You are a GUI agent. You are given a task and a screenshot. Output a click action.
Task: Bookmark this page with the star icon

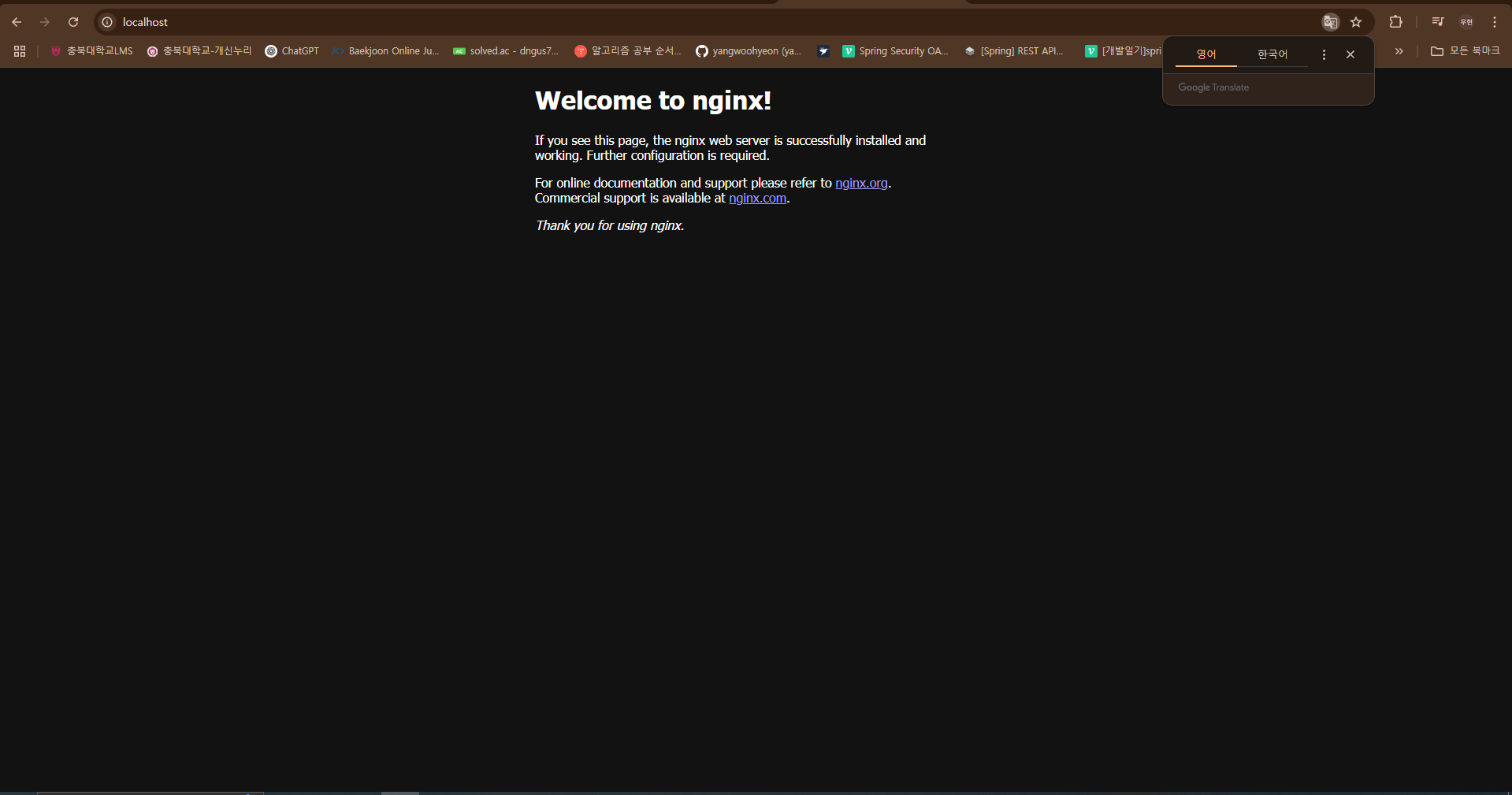[1356, 22]
